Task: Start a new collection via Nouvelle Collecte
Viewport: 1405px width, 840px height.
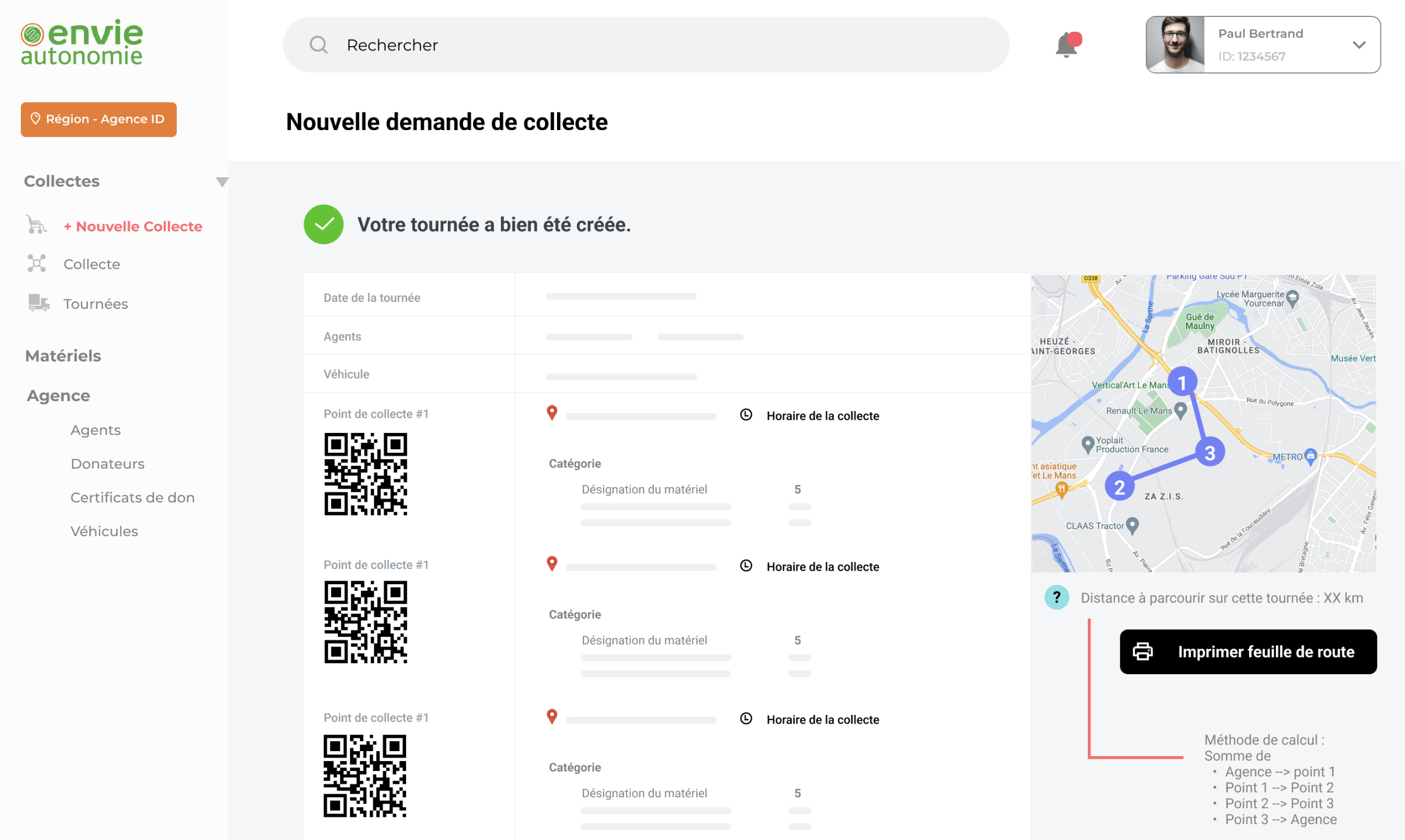Action: coord(133,226)
